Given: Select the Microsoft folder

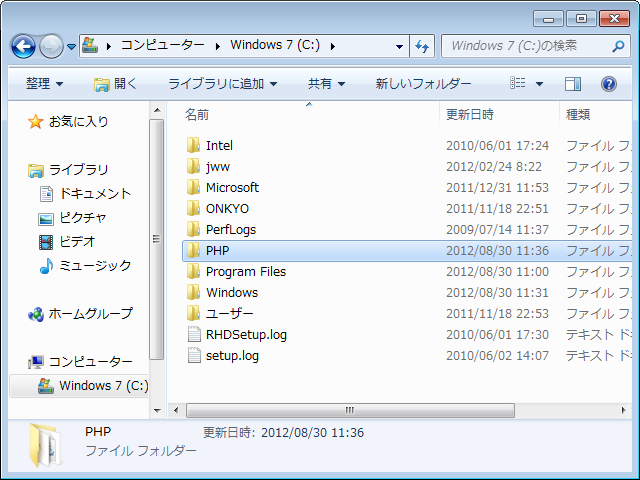Looking at the screenshot, I should coord(232,188).
